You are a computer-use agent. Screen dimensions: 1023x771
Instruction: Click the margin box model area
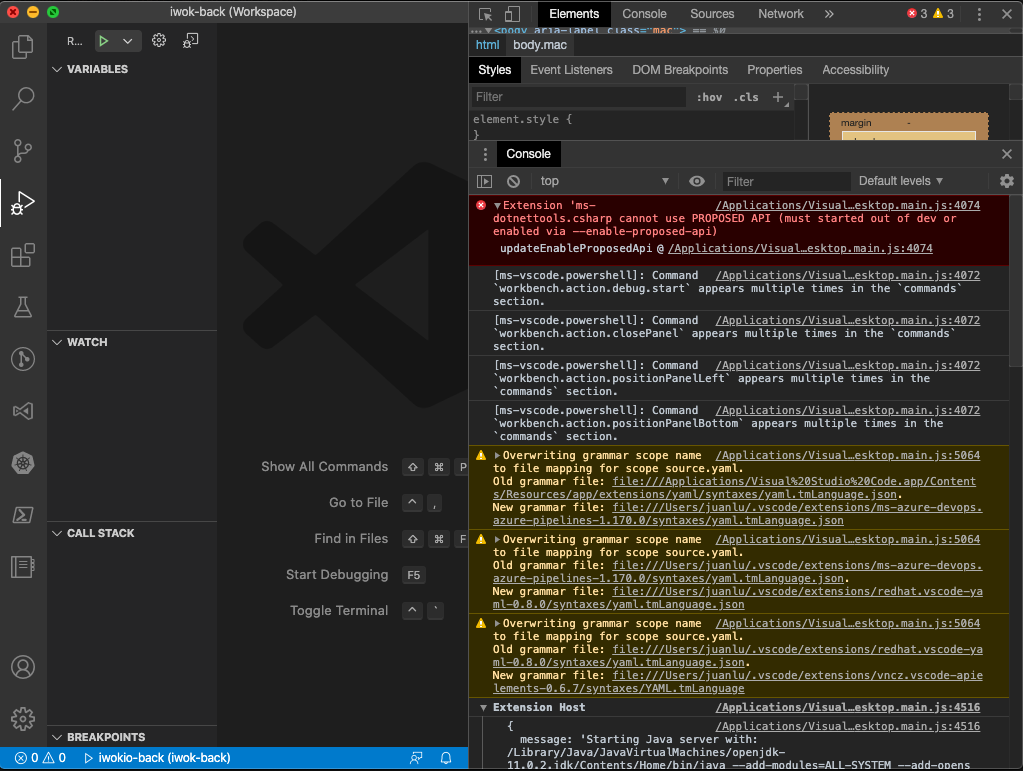(908, 126)
